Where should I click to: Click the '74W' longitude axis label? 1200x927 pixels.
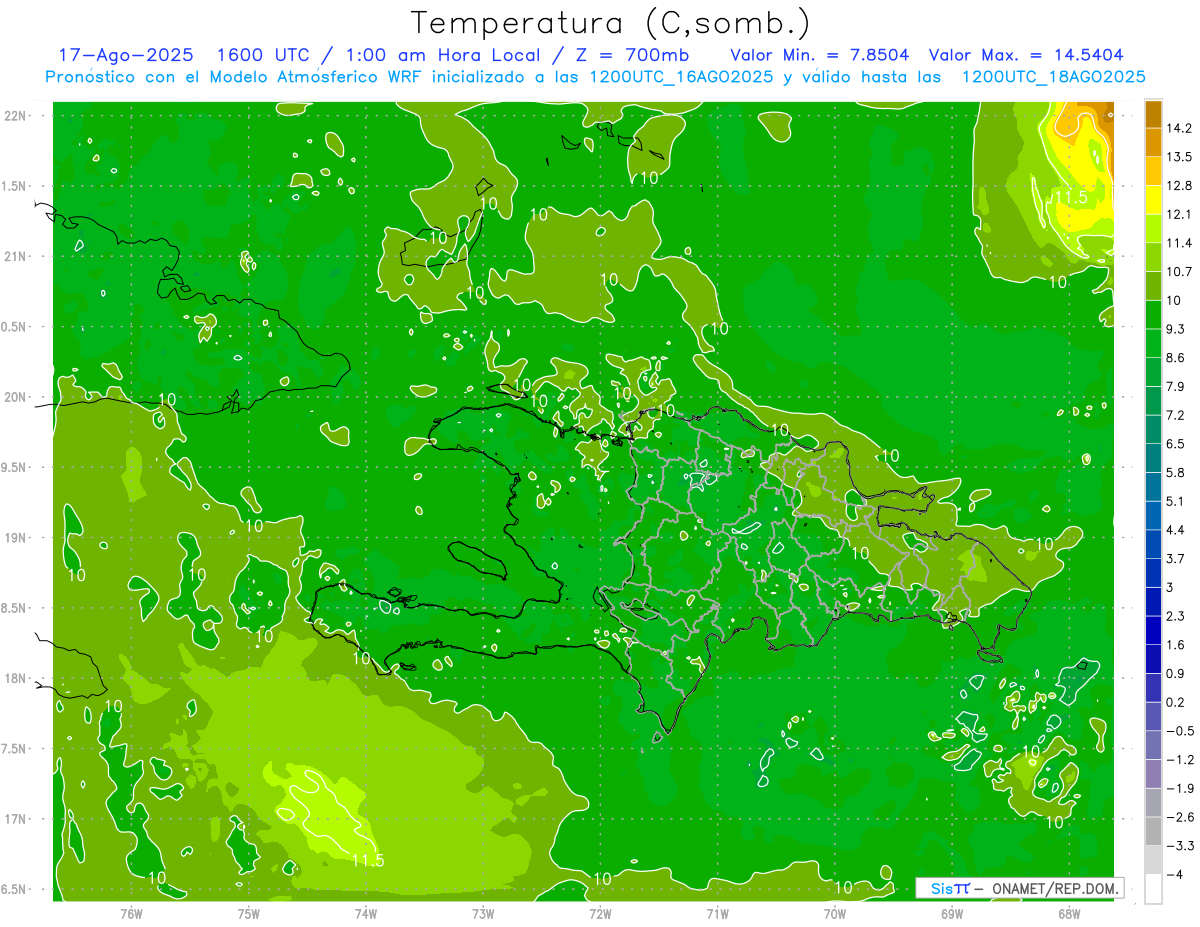(366, 913)
